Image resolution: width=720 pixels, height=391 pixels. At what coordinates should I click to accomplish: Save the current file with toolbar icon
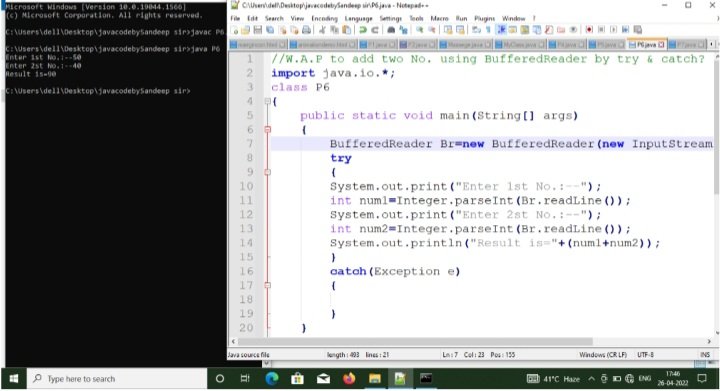click(x=258, y=30)
